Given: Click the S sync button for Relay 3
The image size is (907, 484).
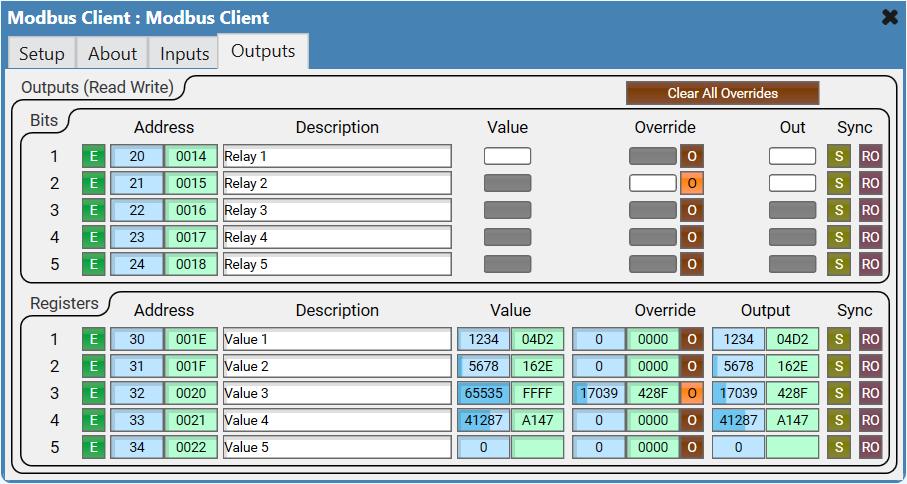Looking at the screenshot, I should point(839,211).
